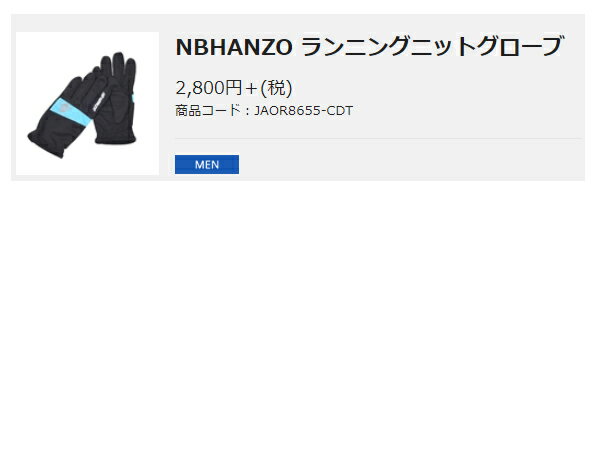Click the NBHANZO ランニングニットグローブ product title
600x450 pixels.
[x=369, y=46]
